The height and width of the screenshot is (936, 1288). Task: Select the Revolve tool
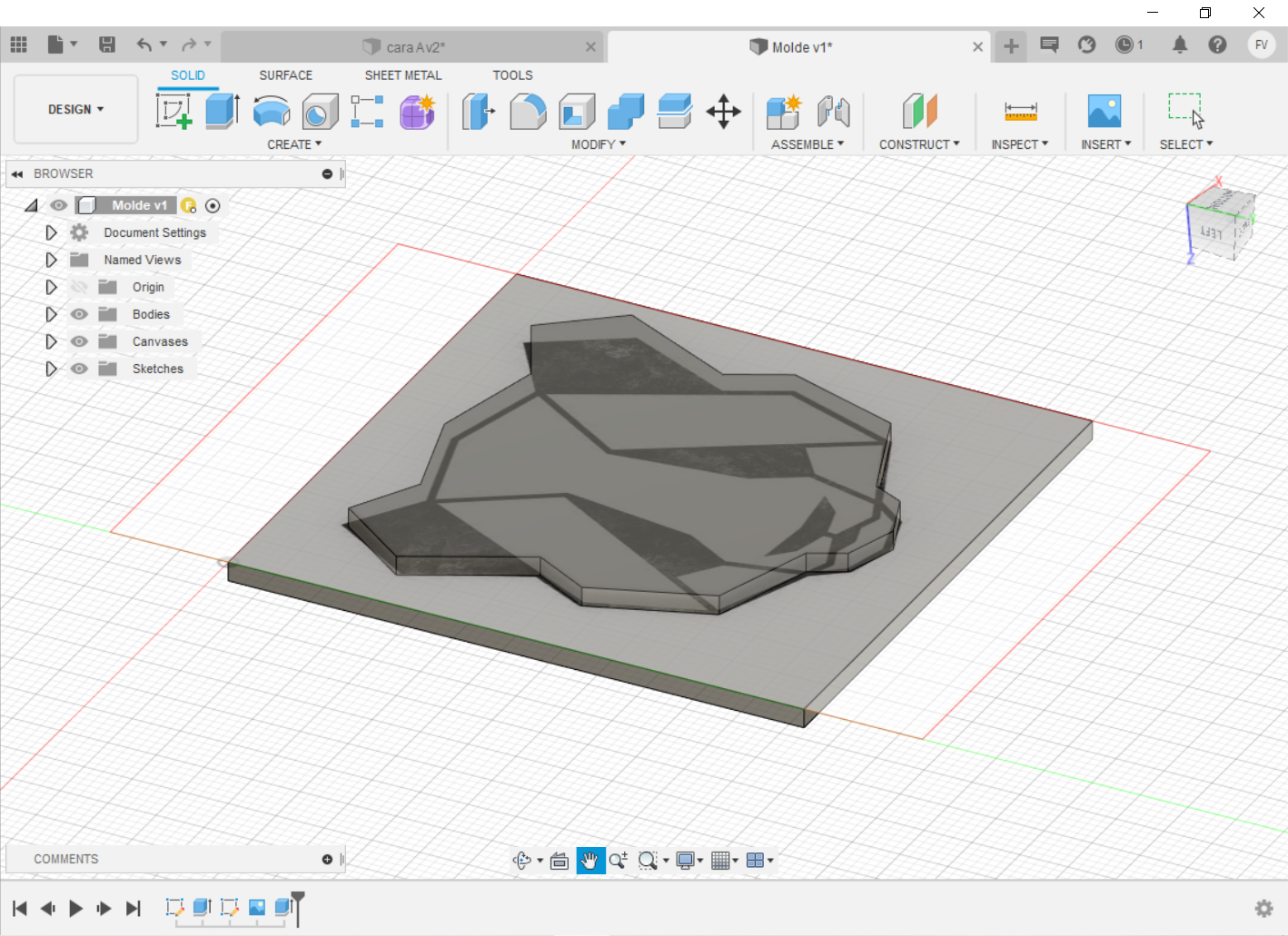[x=271, y=112]
